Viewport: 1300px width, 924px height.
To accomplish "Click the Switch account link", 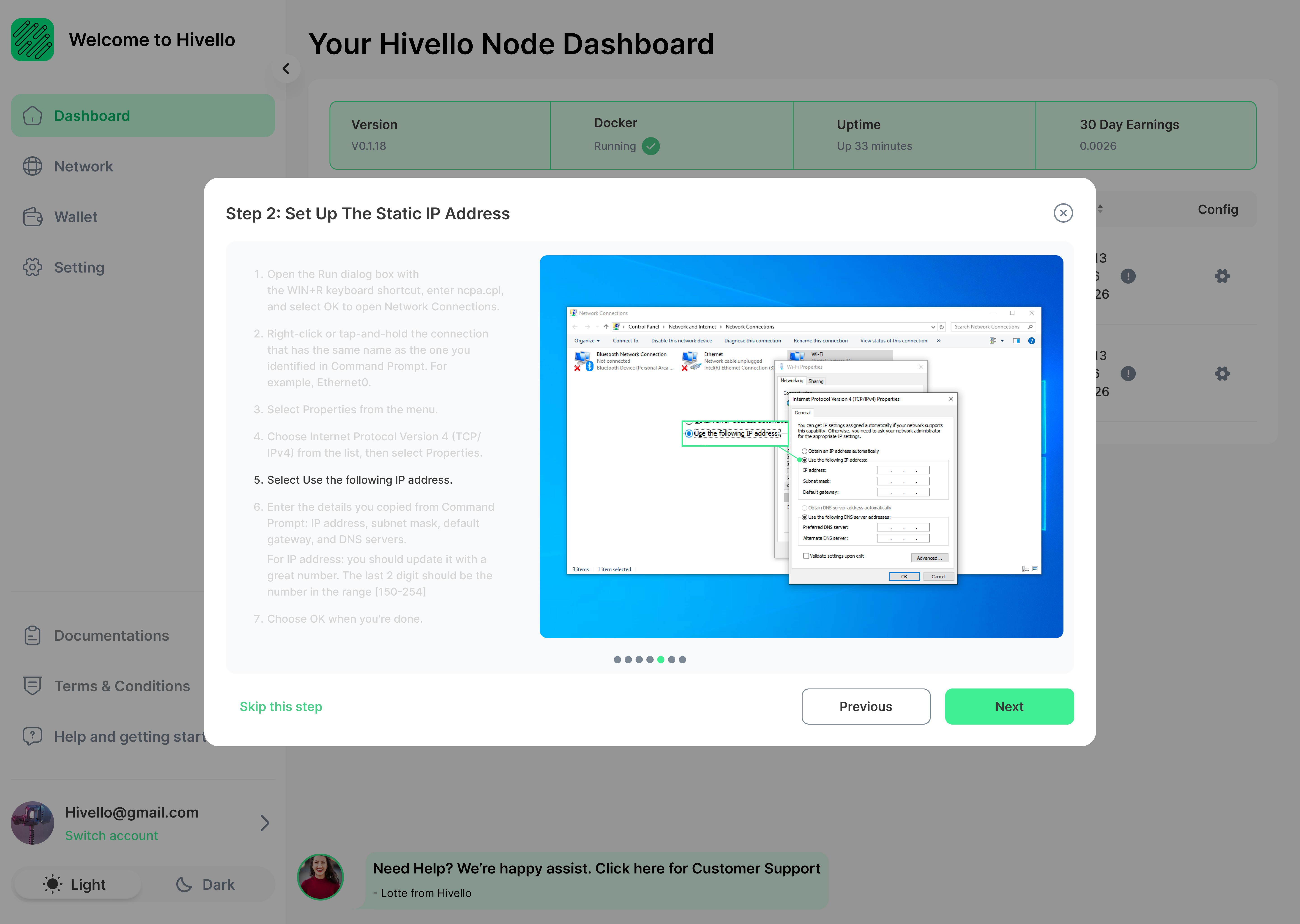I will (x=112, y=835).
